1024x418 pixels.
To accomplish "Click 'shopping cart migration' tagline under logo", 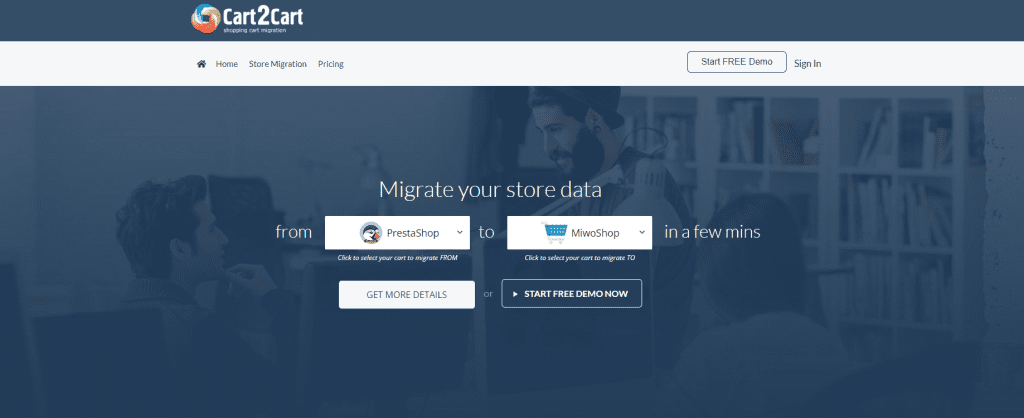I will pyautogui.click(x=255, y=31).
